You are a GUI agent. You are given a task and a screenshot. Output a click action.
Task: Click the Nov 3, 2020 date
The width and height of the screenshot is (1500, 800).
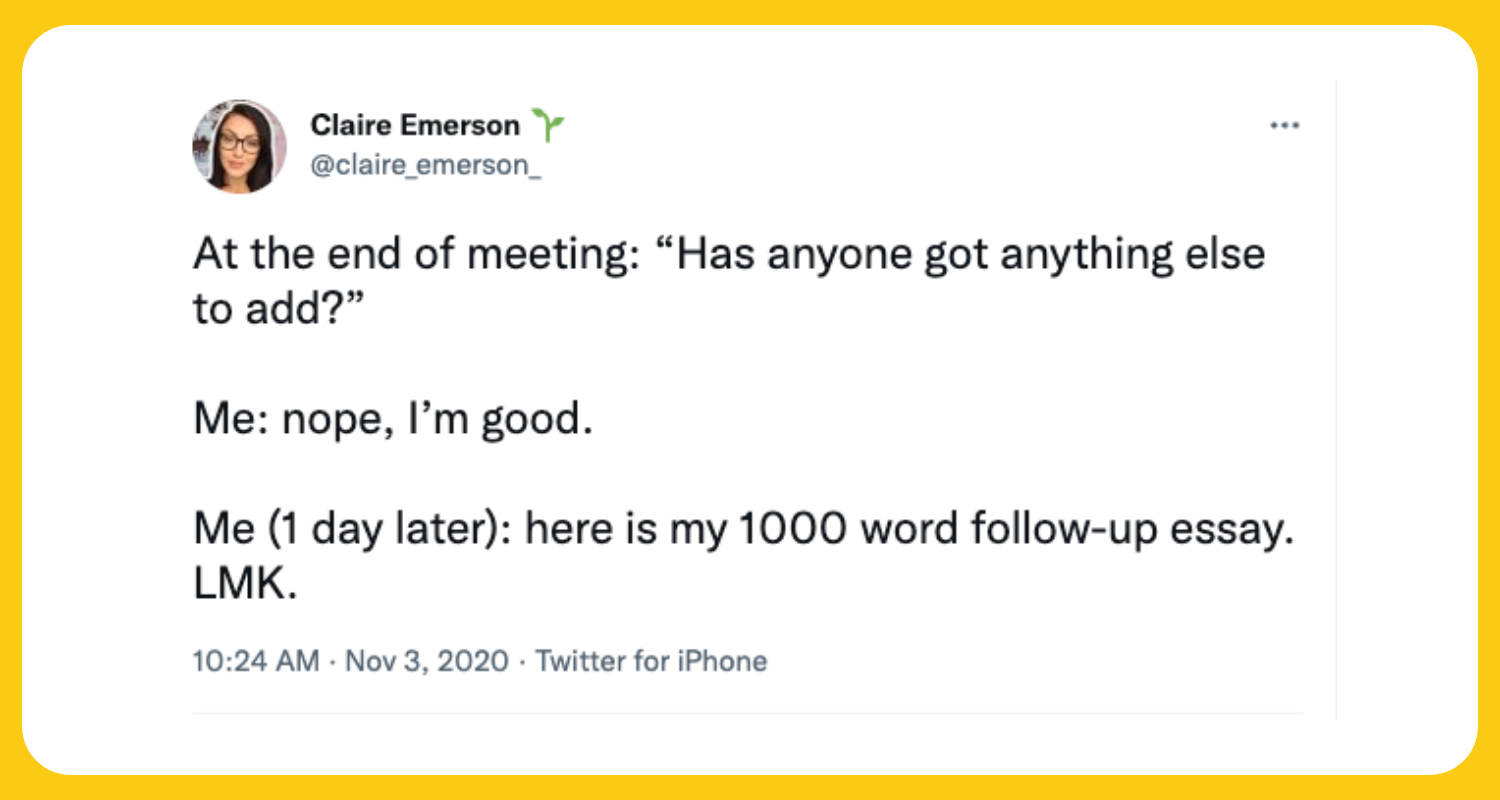427,661
